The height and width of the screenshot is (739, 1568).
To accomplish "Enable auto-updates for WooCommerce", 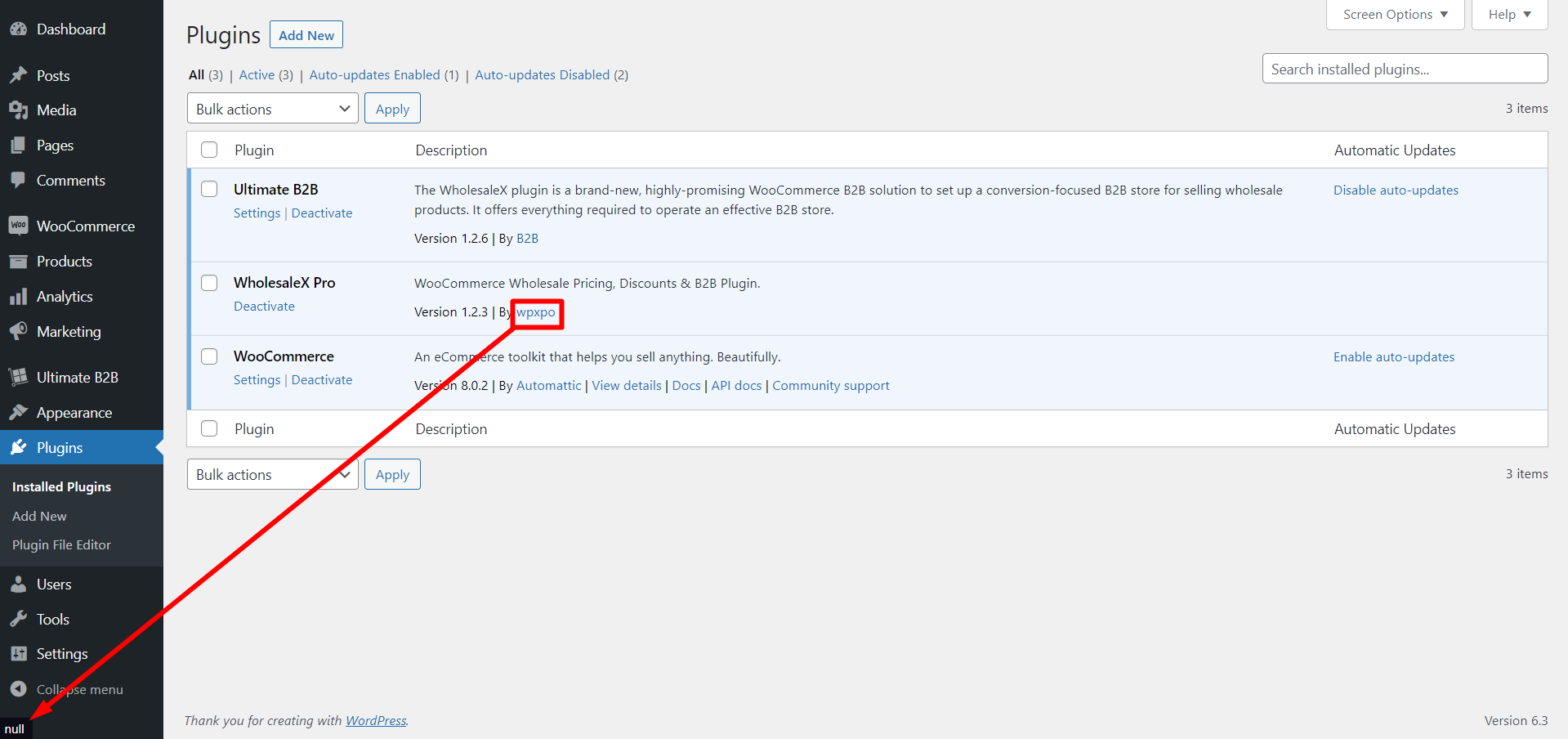I will click(1394, 357).
